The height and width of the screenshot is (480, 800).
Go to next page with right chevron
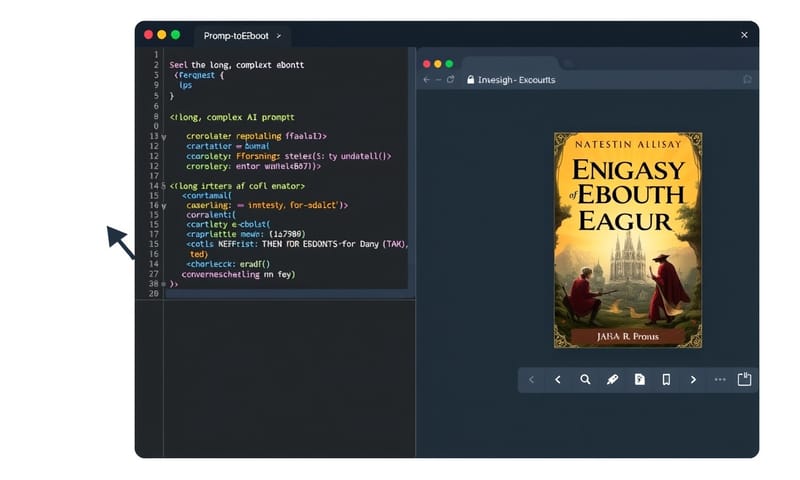[693, 380]
